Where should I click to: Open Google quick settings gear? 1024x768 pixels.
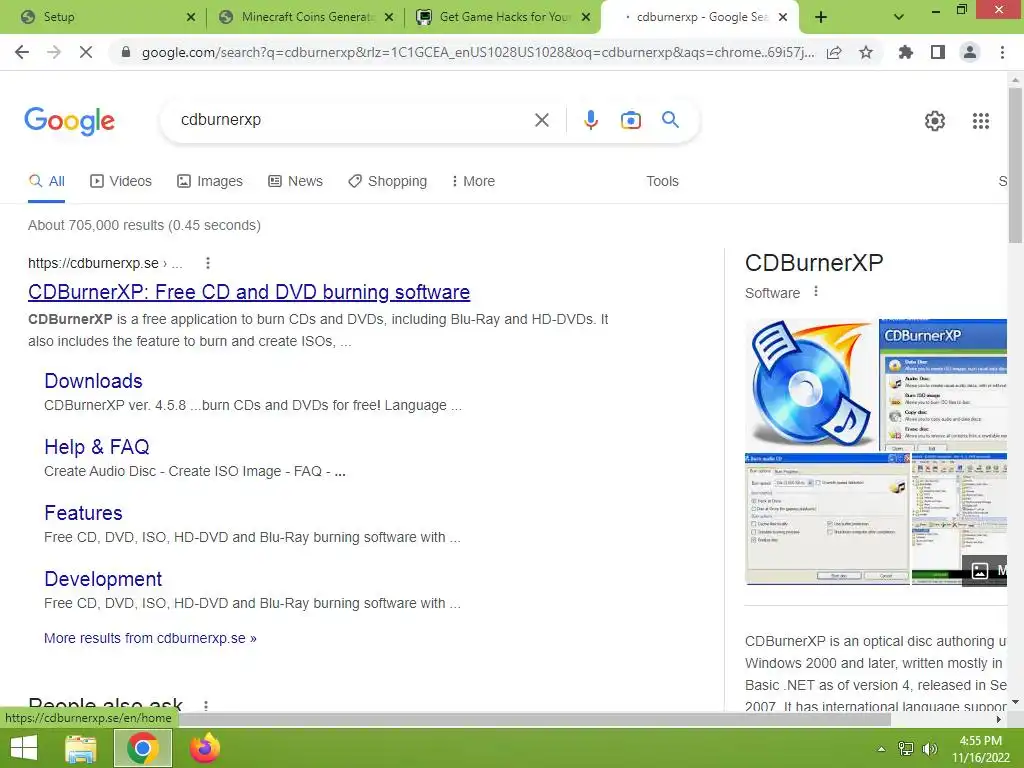(935, 121)
